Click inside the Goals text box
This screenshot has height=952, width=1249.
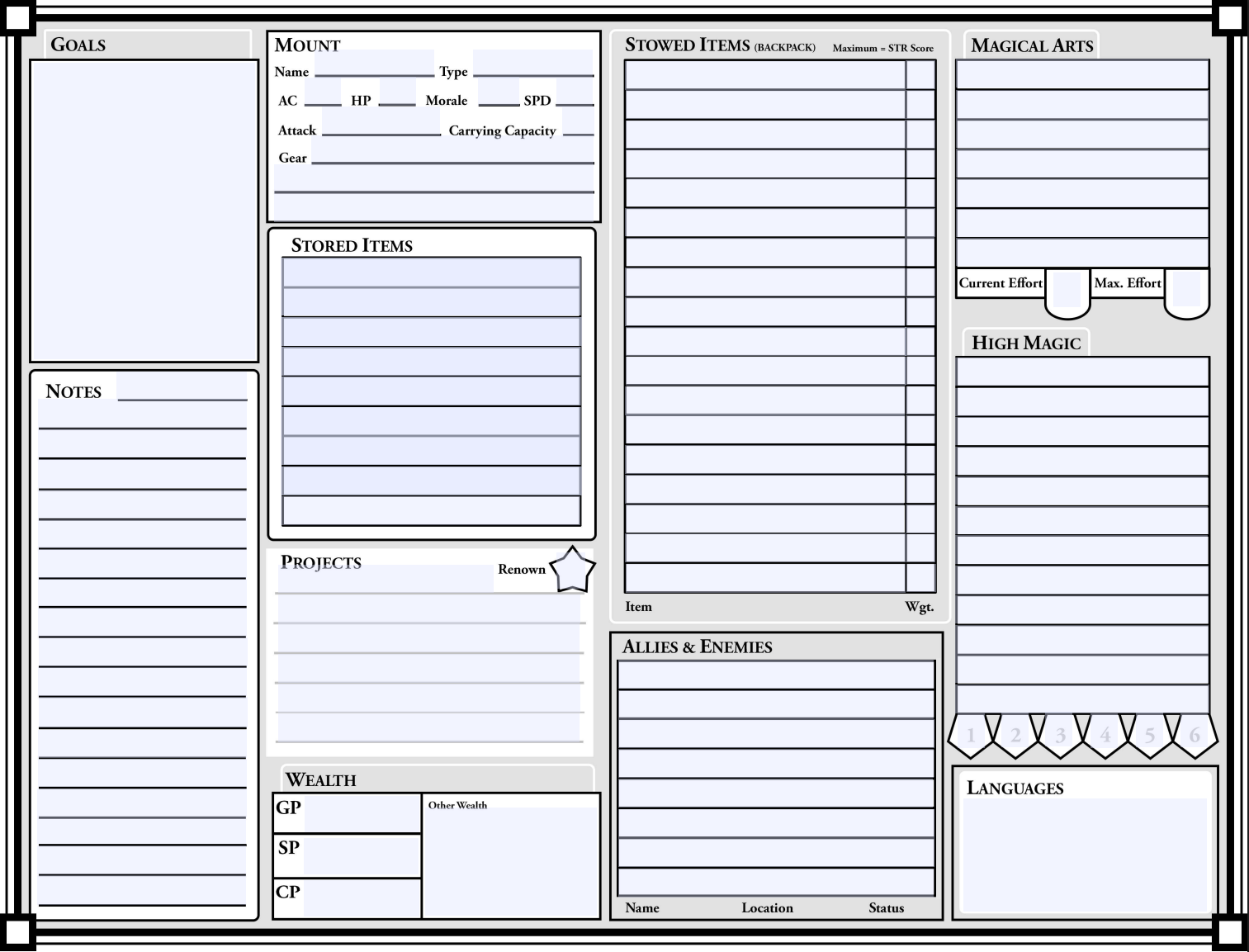tap(144, 211)
